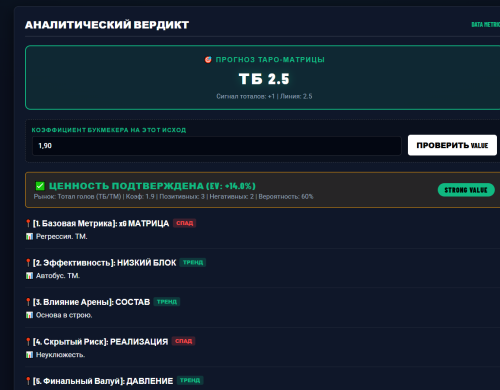Click the КОЭФФИЦИЕНТ БУКМЕКЕРА НА ЭТОТ ИСХОД label
Screen dimensions: 500x390
[109, 130]
